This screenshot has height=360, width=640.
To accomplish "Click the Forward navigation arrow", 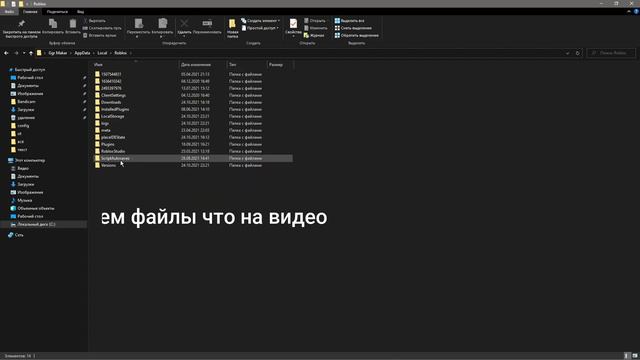I will tap(16, 53).
